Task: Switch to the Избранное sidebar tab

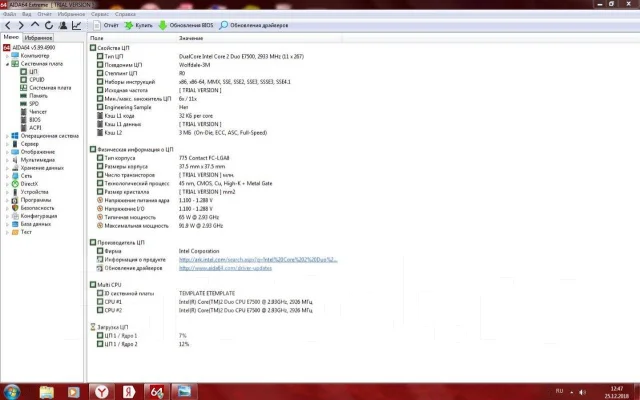Action: click(x=38, y=38)
